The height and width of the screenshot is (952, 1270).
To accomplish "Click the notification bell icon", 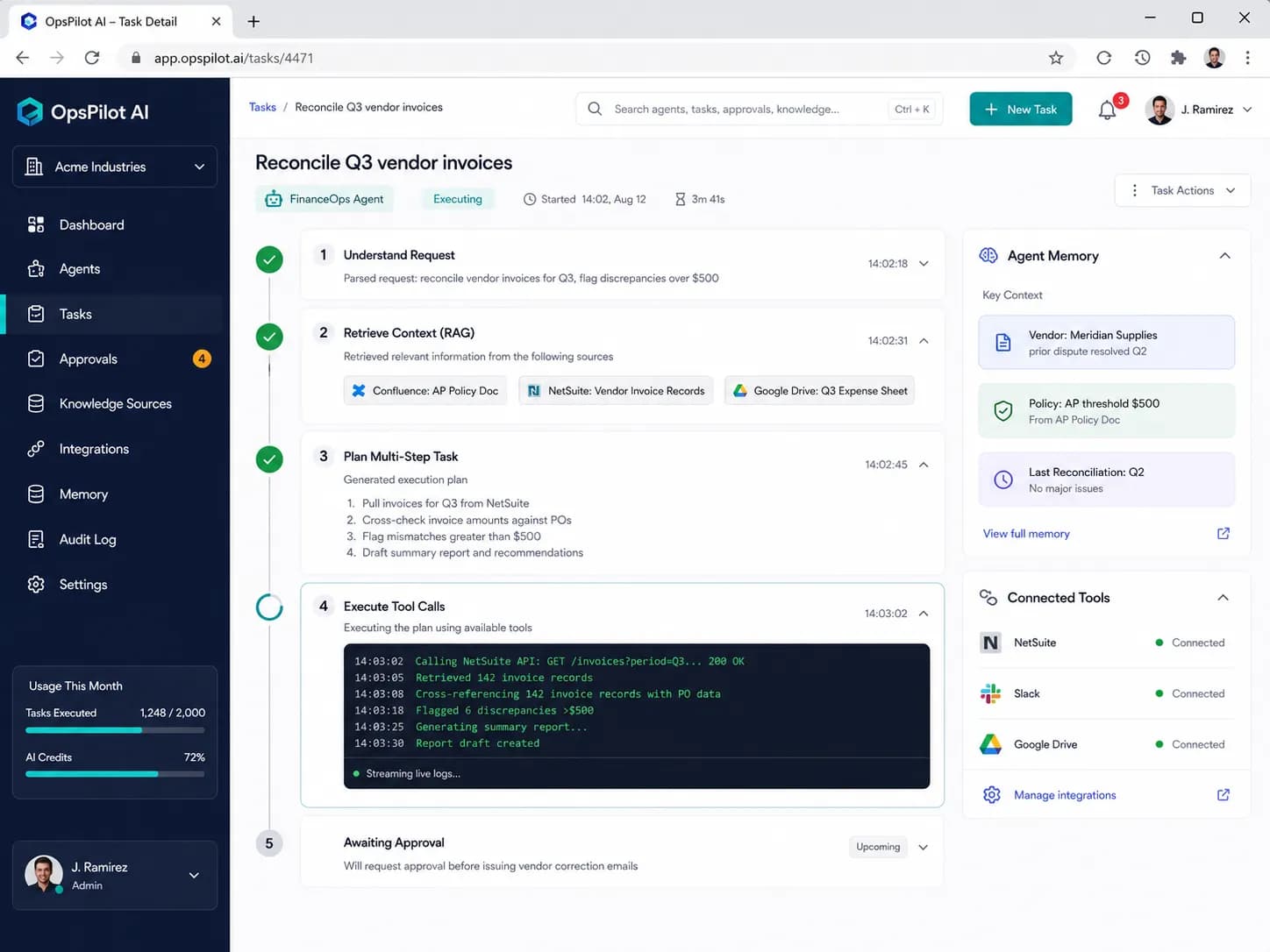I will point(1108,110).
